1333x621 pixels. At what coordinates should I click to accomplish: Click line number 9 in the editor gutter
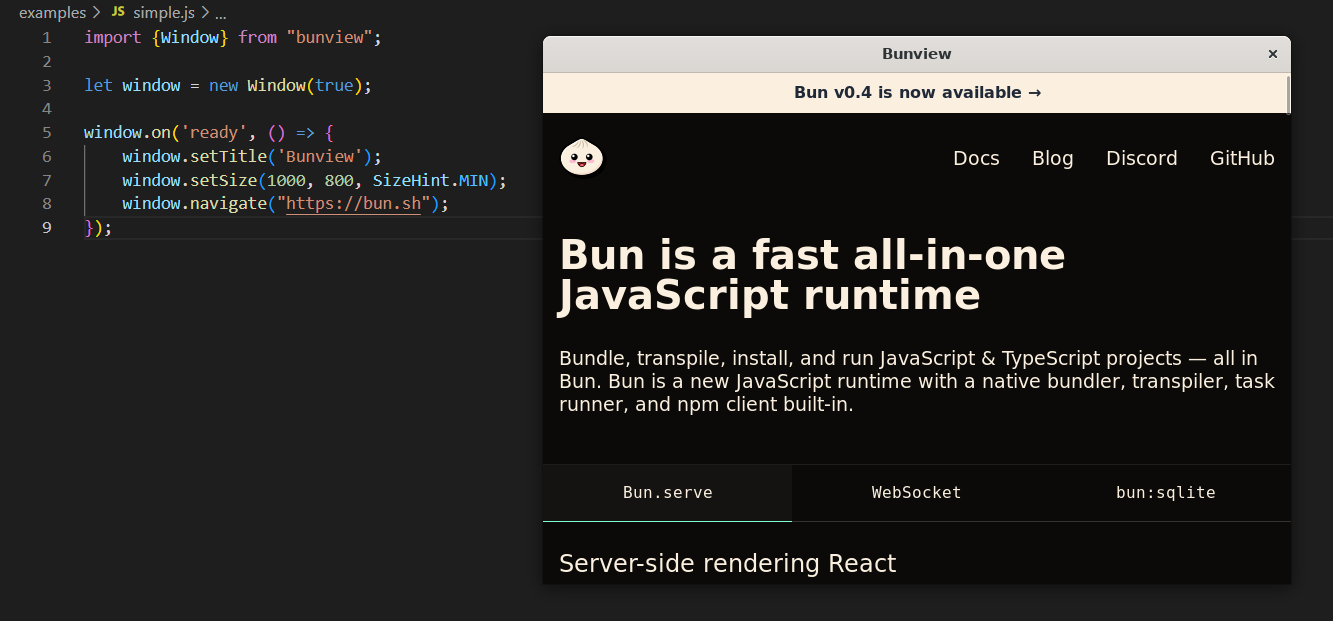(x=46, y=228)
